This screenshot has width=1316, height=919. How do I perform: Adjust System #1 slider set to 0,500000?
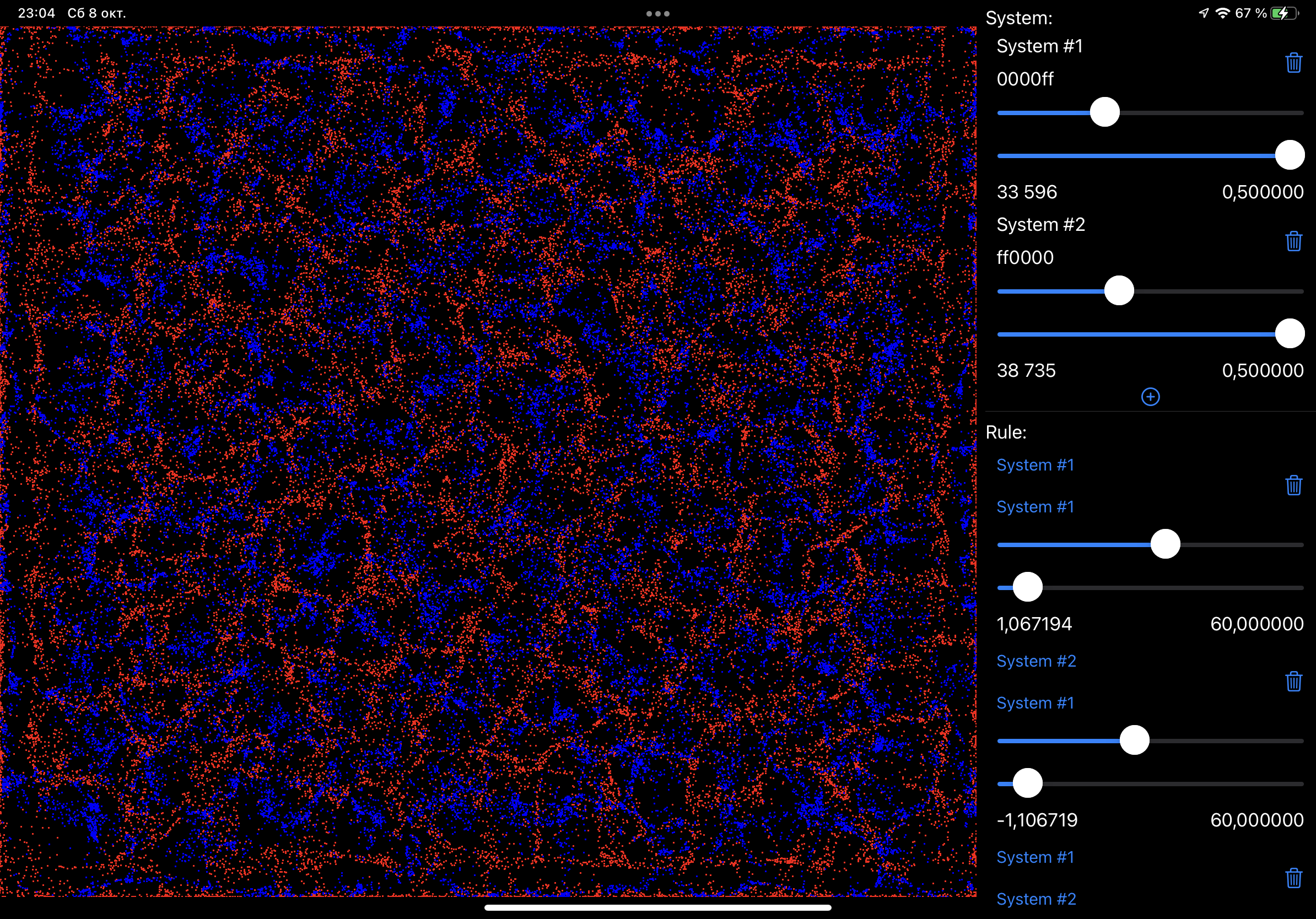(x=1150, y=155)
